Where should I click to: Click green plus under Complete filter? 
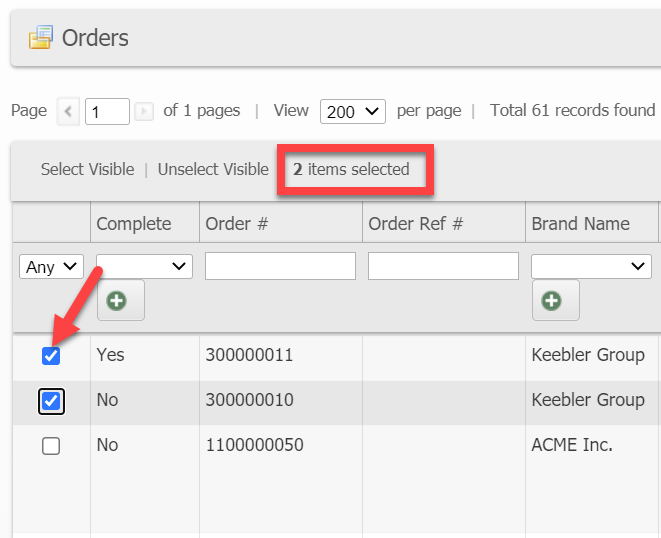(120, 300)
